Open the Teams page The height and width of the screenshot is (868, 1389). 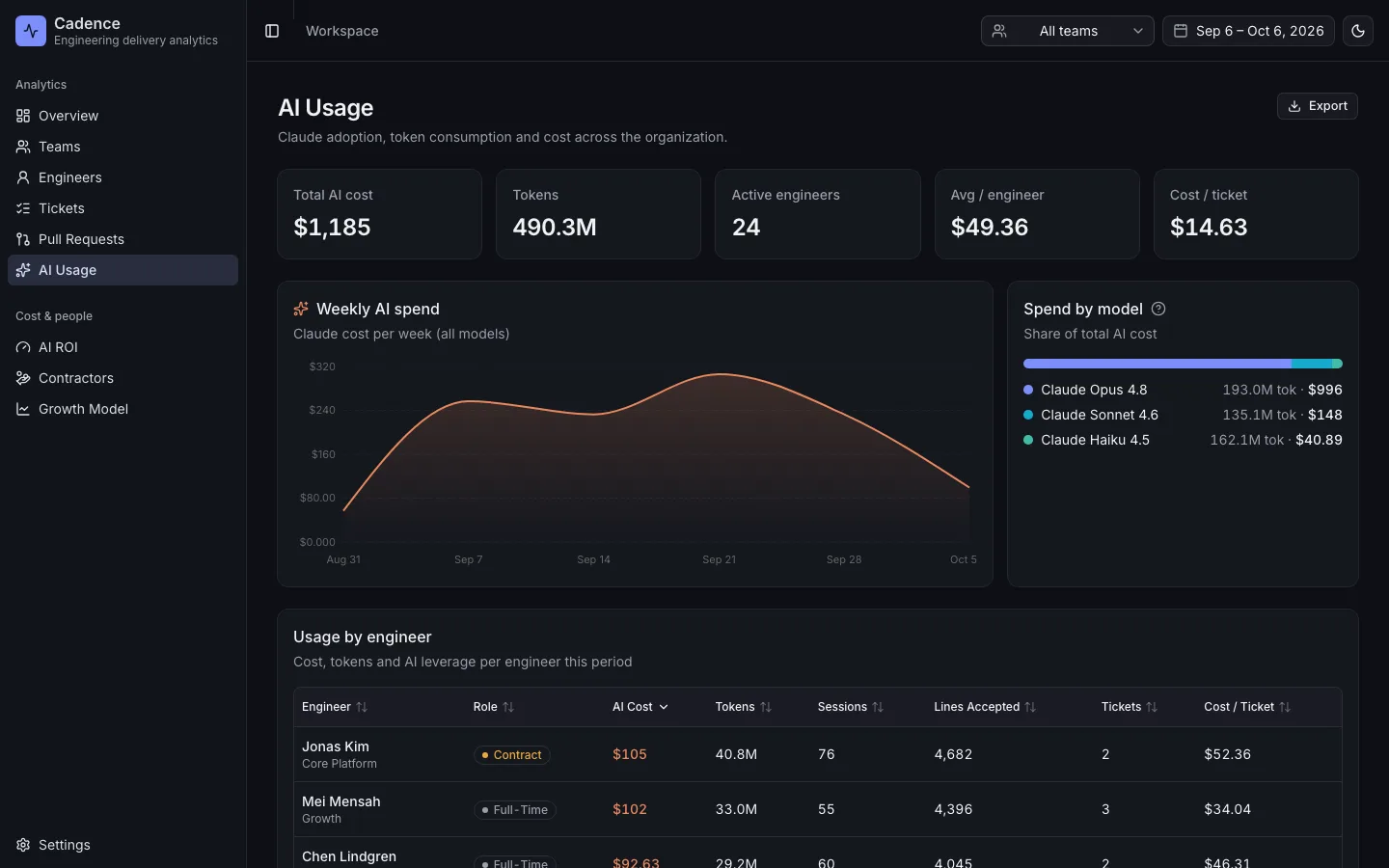point(123,147)
